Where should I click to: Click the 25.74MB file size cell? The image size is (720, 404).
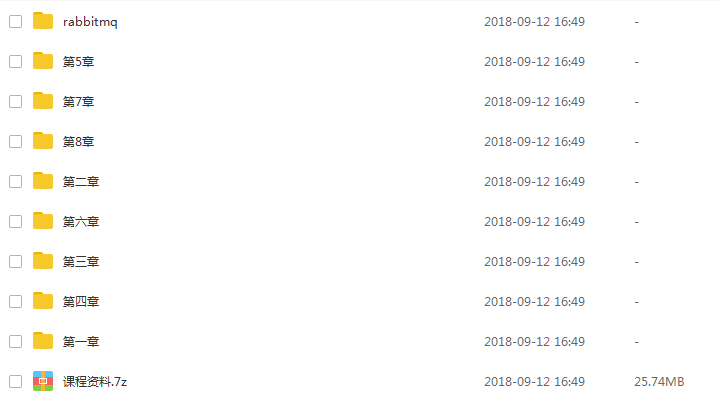click(659, 382)
